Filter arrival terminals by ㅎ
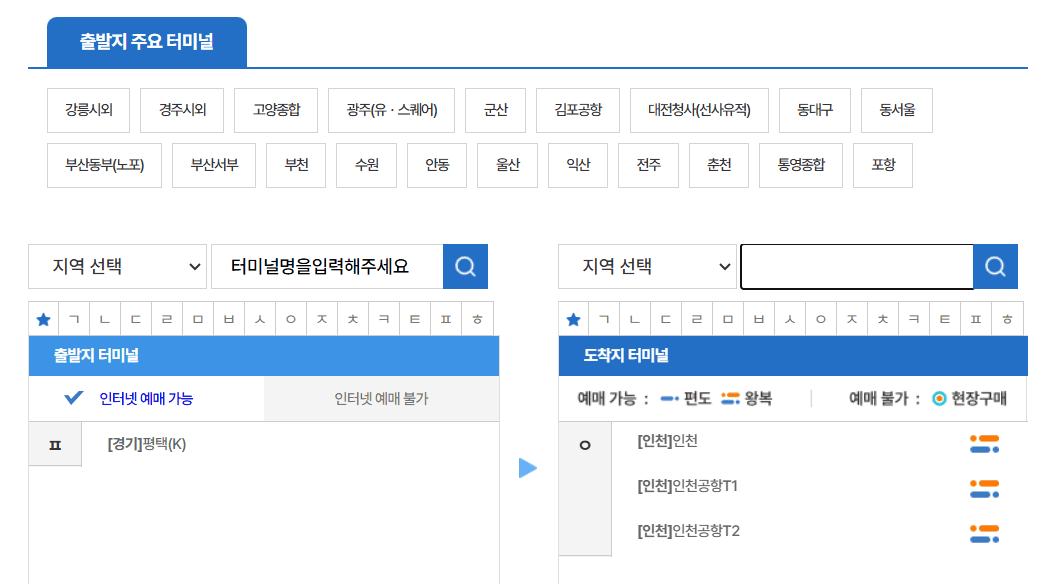Viewport: 1048px width, 584px height. 1007,319
